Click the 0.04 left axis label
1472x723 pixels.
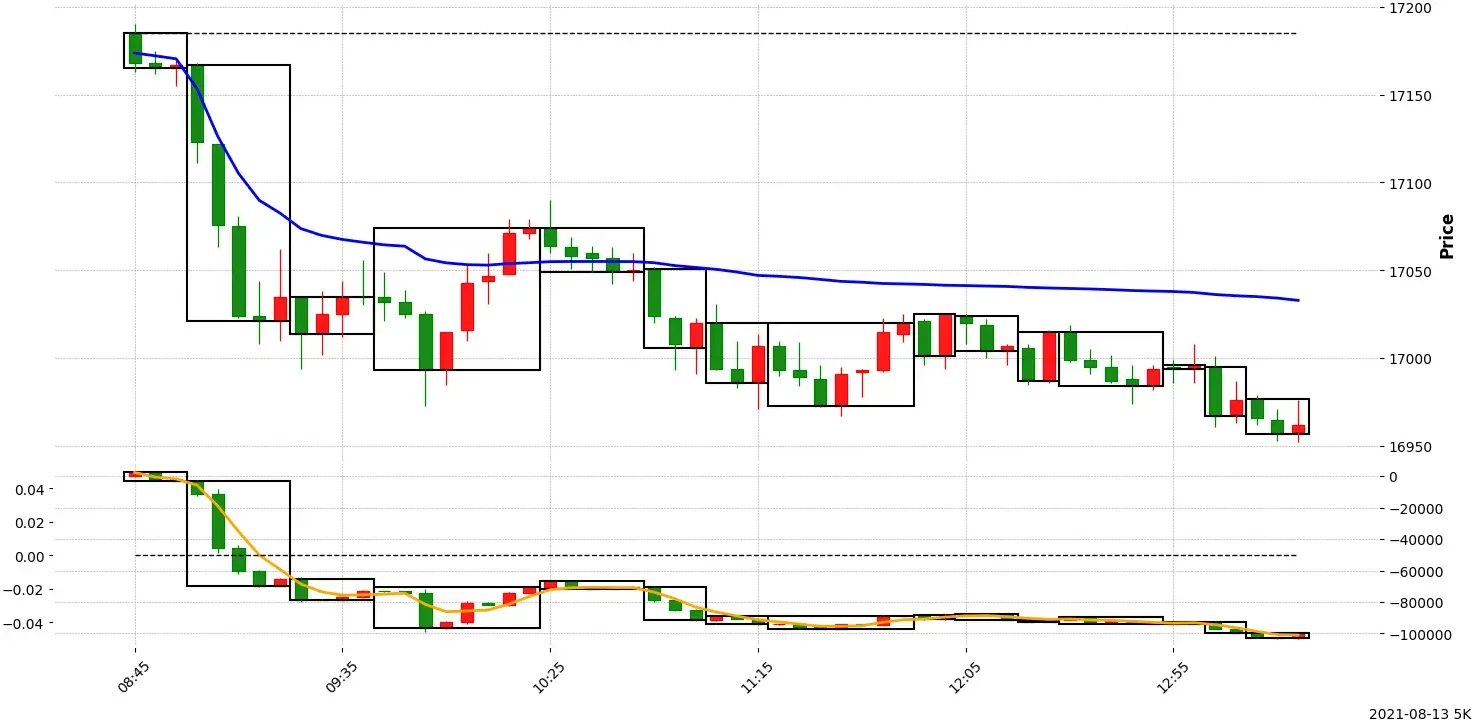[x=30, y=490]
